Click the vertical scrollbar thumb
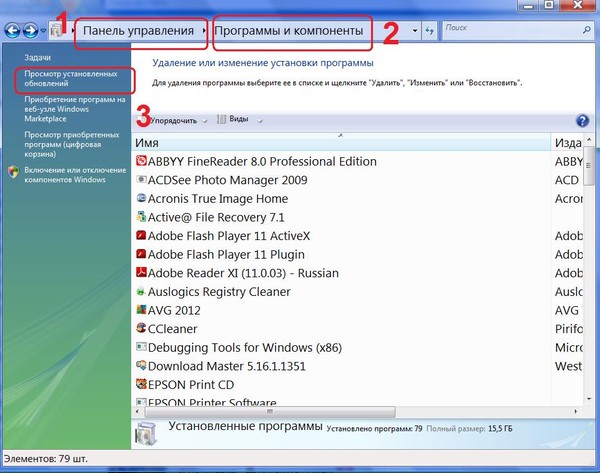Screen dimensions: 600x473 click(589, 166)
